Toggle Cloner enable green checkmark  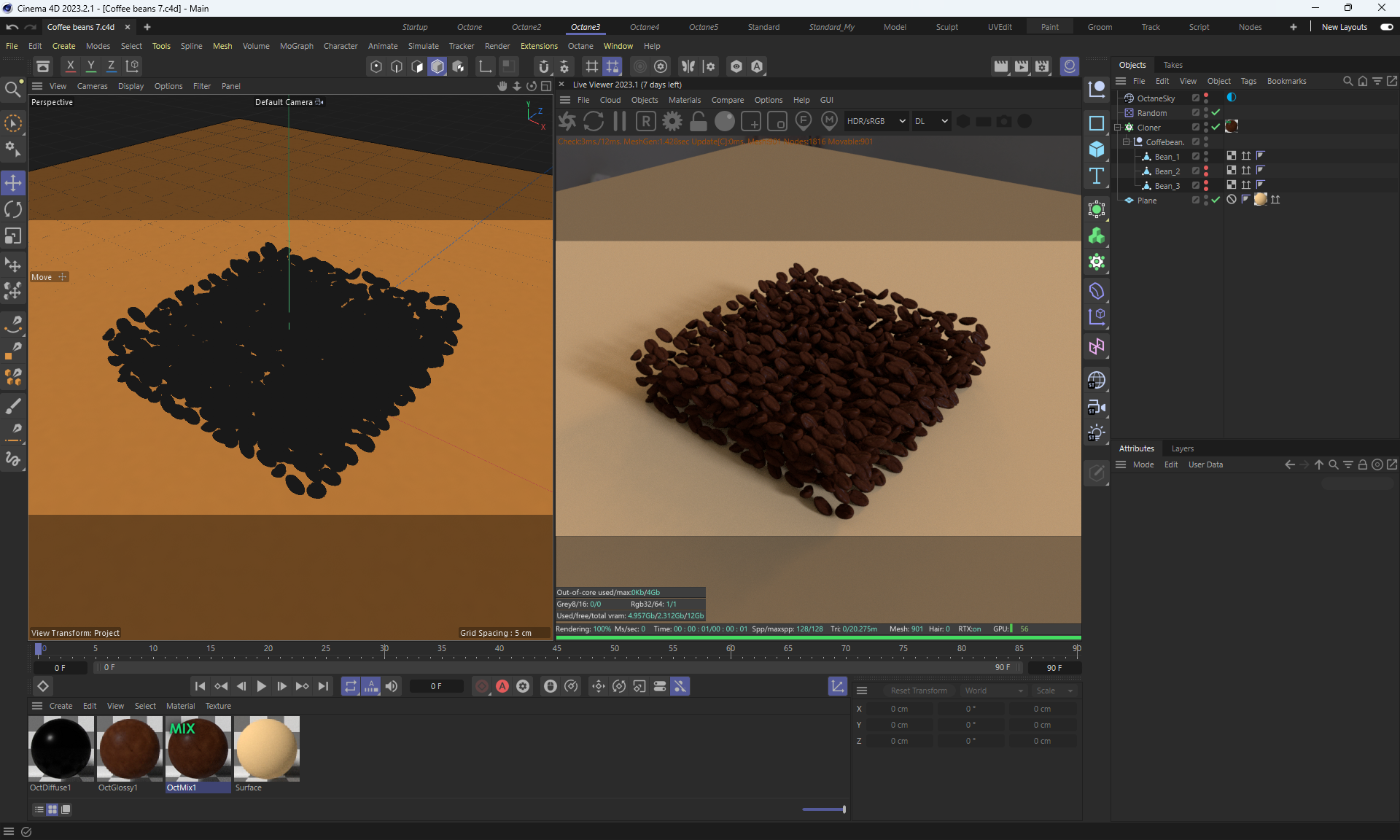coord(1216,127)
